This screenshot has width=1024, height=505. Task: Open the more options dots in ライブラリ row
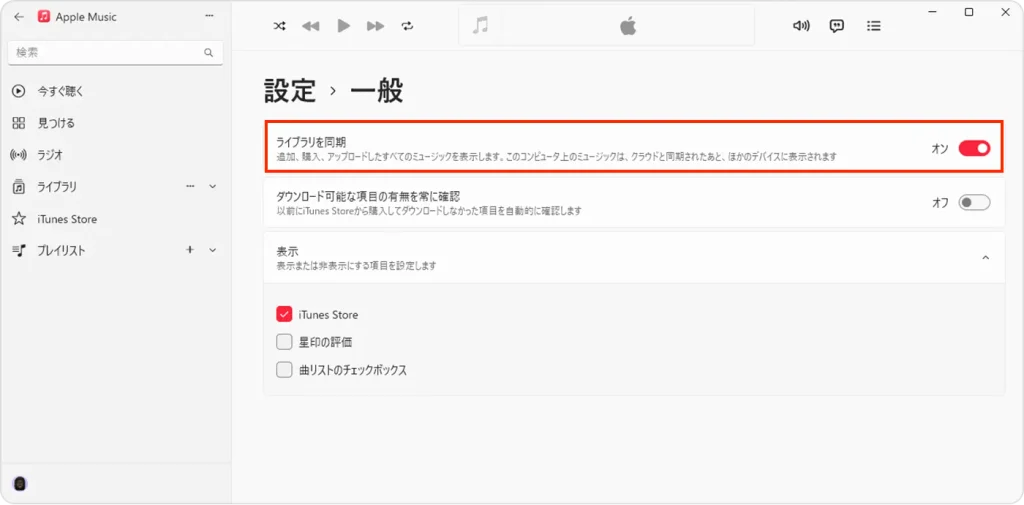pos(190,186)
